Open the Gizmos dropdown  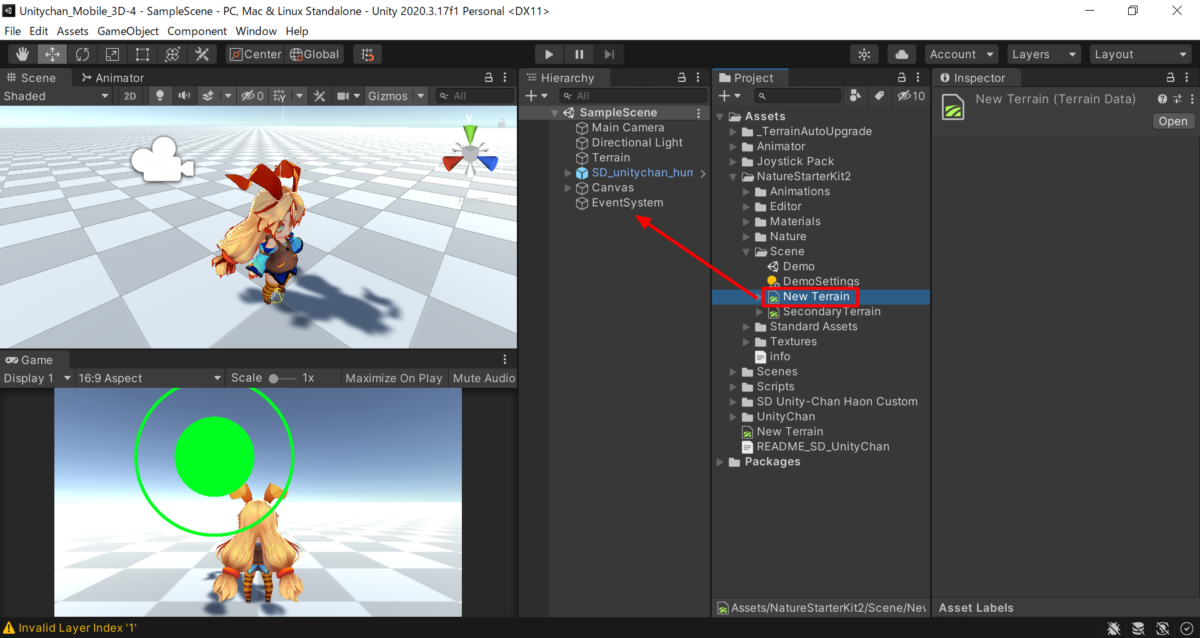click(x=396, y=96)
